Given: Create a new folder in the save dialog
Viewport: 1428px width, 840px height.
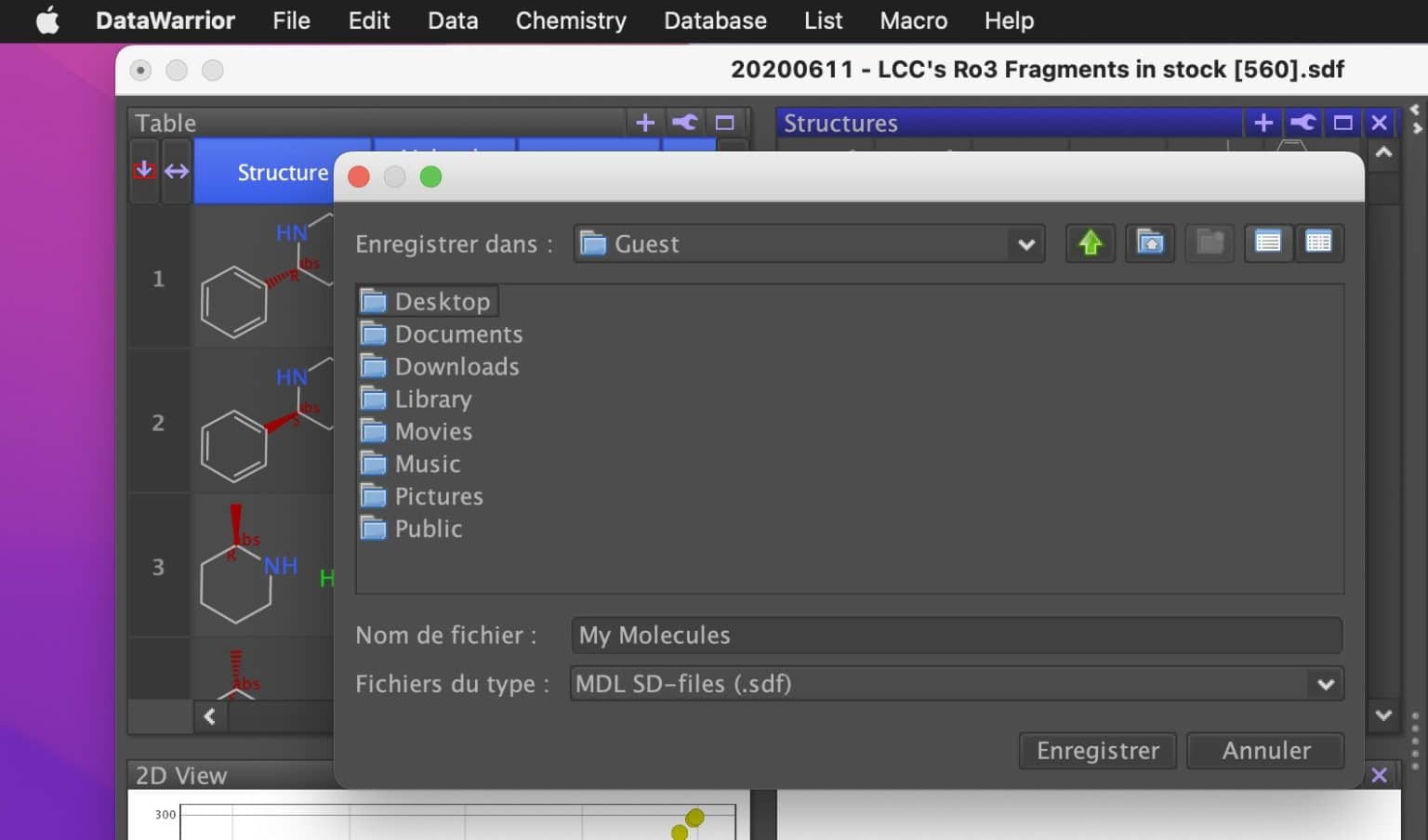Looking at the screenshot, I should pos(1210,243).
